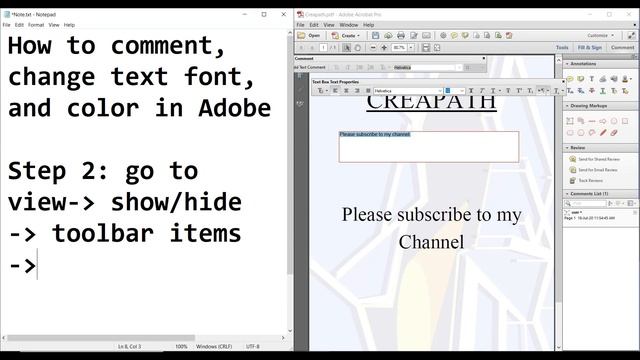Select the Oval drawing markup tool
640x360 pixels.
tap(614, 121)
